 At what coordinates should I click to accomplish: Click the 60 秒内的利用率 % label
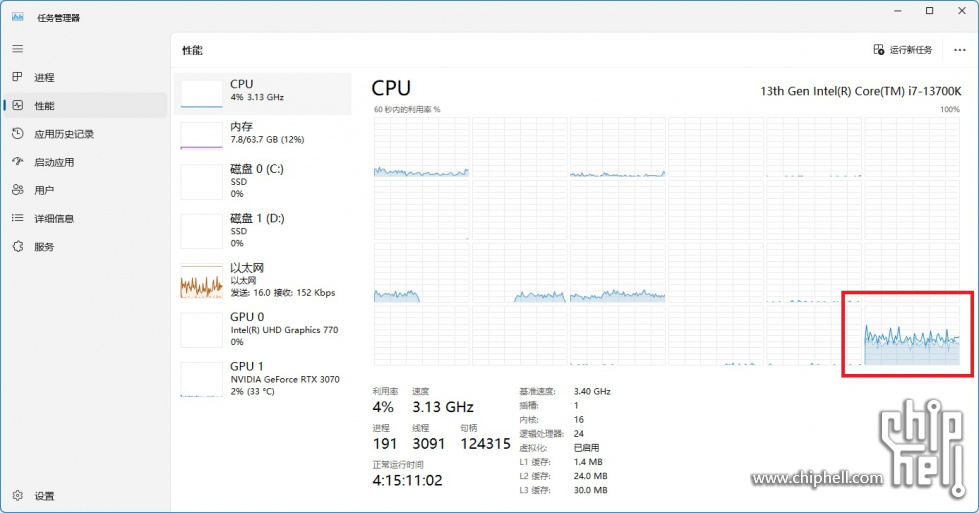(x=407, y=109)
